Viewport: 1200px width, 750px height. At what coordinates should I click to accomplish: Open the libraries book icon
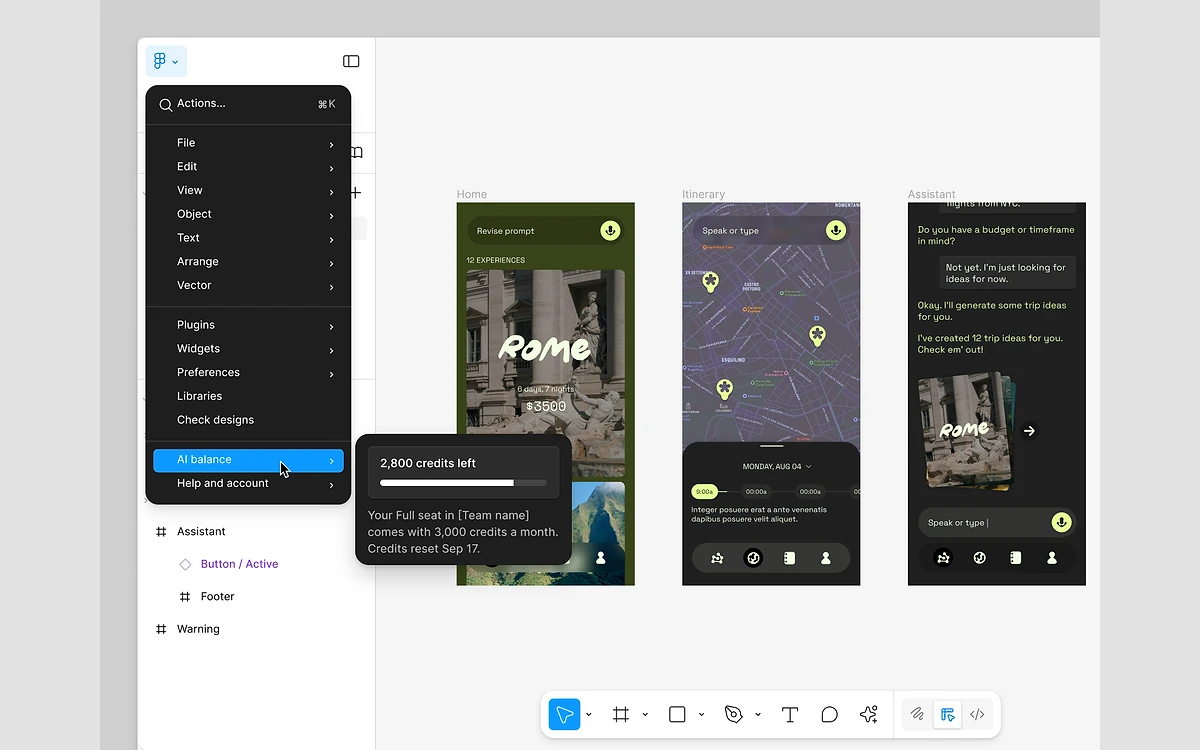356,153
